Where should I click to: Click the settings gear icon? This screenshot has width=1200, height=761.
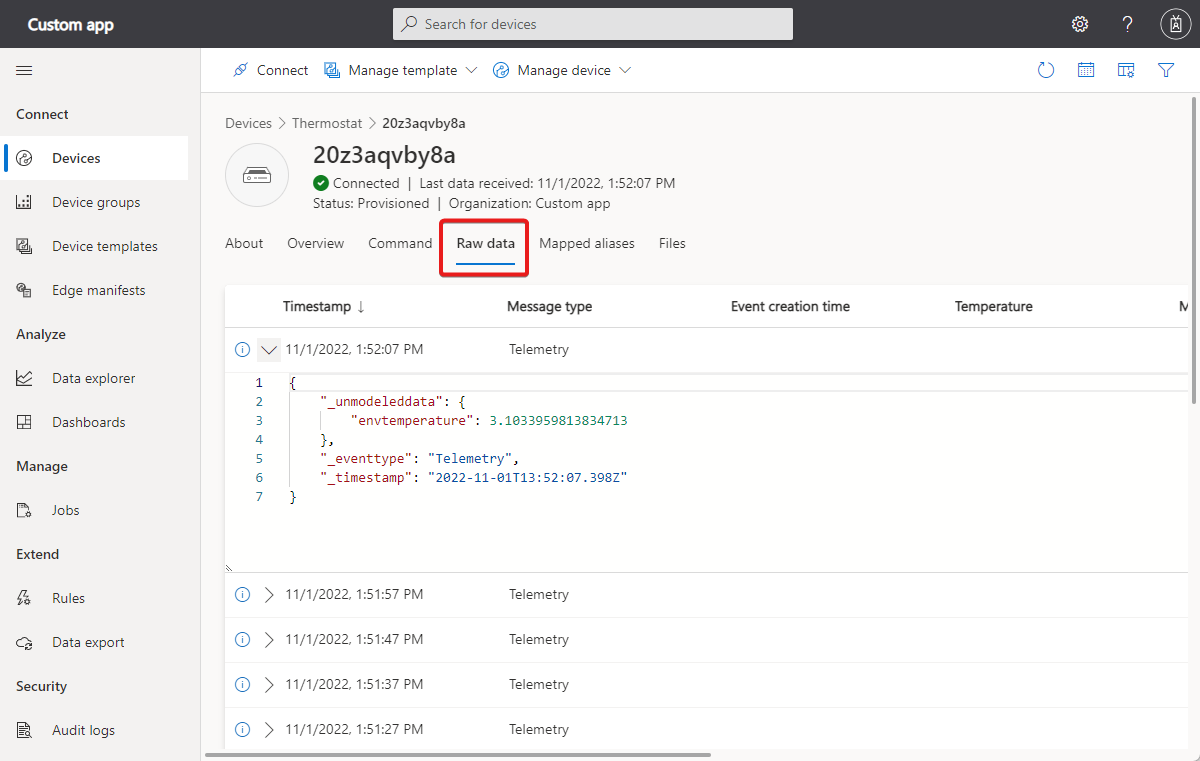[x=1080, y=24]
